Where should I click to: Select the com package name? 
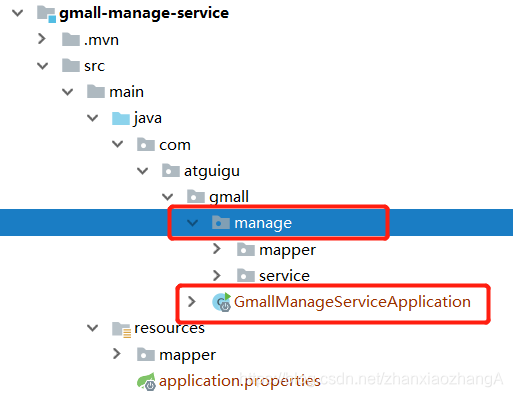pyautogui.click(x=175, y=145)
